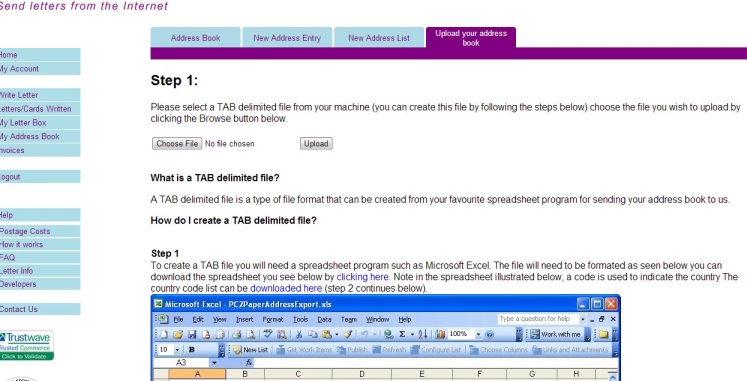Viewport: 747px width, 381px height.
Task: Open the Edit menu in Excel
Action: pos(198,319)
